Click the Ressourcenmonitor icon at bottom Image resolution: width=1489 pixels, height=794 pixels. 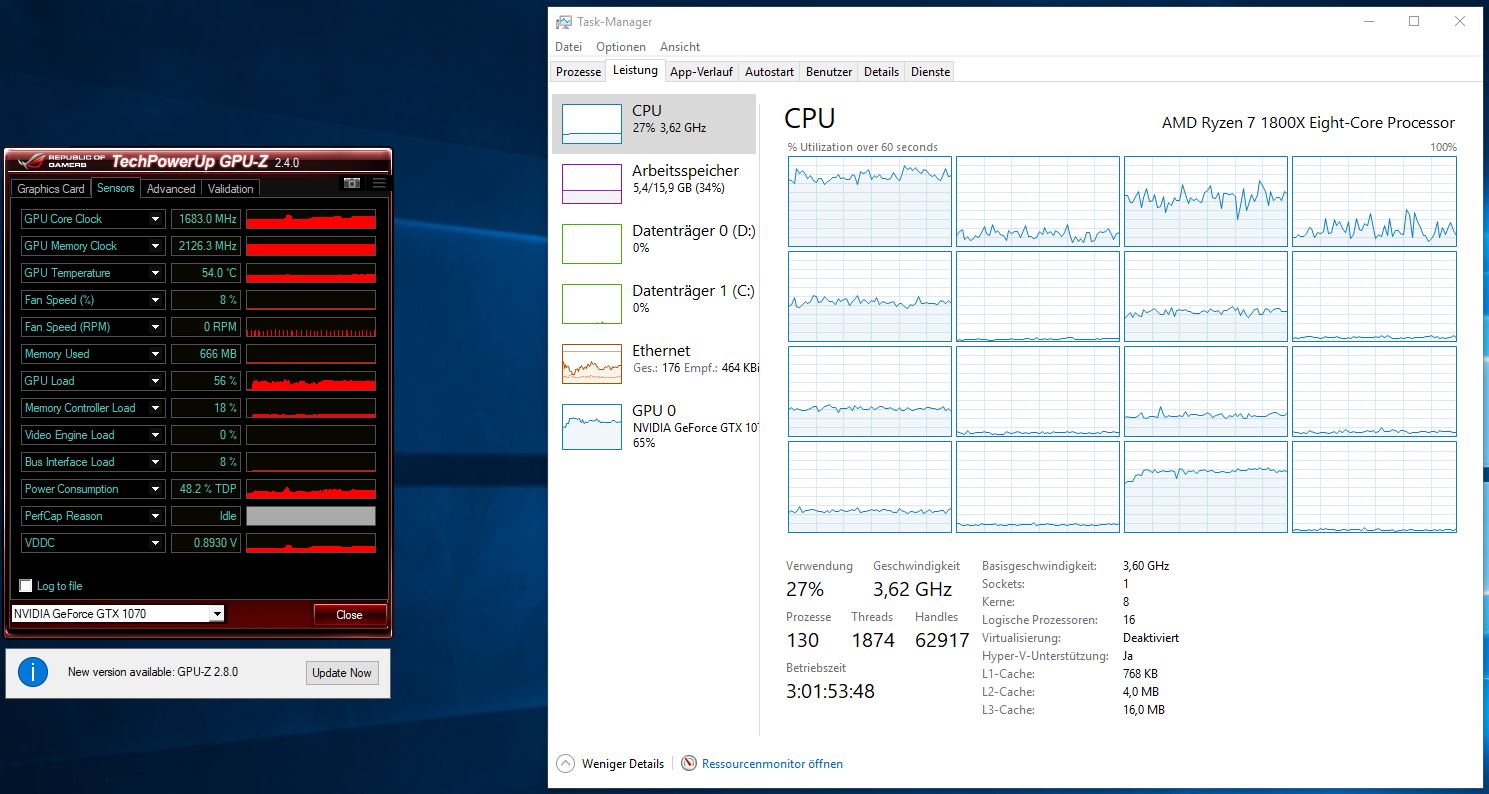pos(689,763)
